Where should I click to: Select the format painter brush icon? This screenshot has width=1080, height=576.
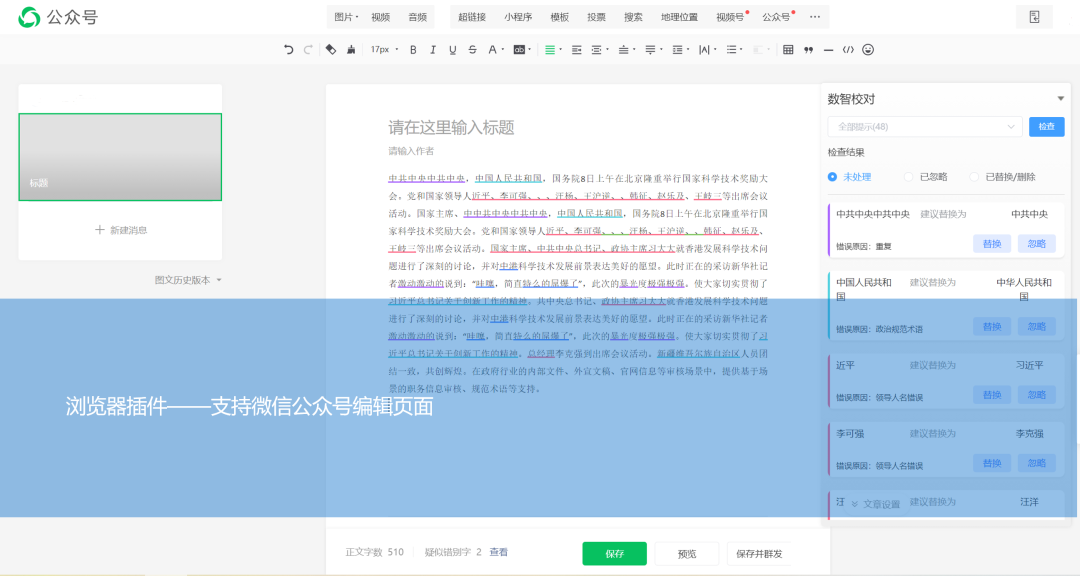tap(351, 50)
